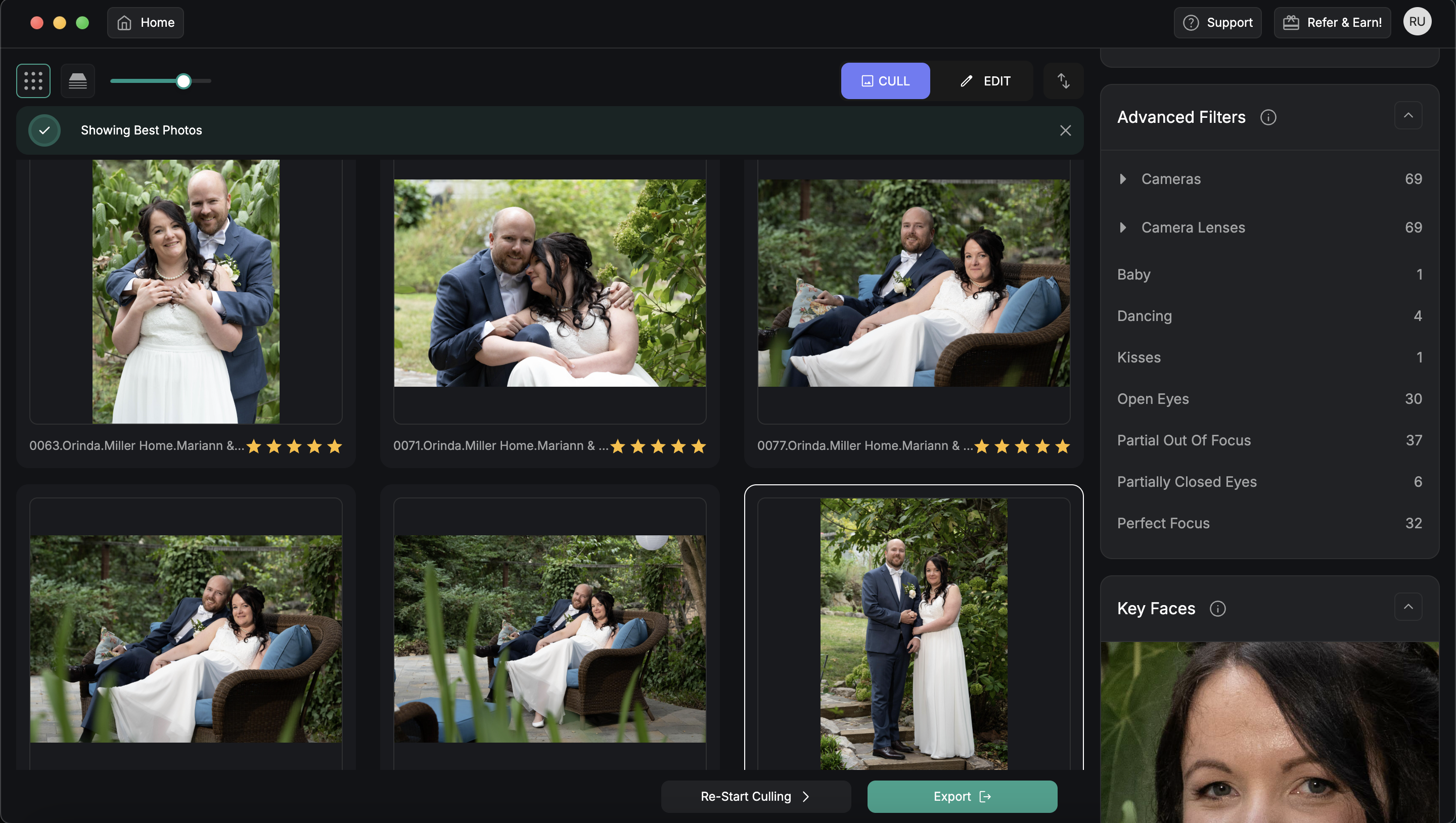Viewport: 1456px width, 823px height.
Task: Select the wide garden sofa photo with white lantern
Action: click(x=550, y=638)
